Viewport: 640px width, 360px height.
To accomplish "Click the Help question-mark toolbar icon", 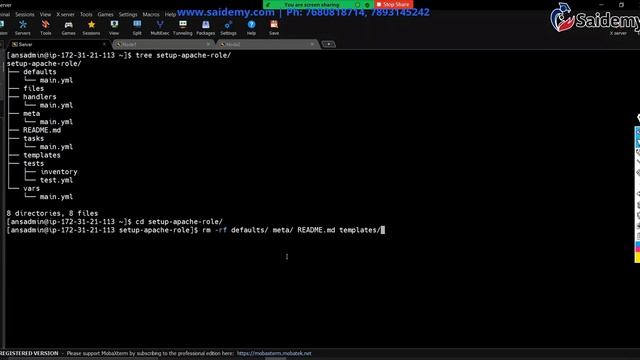I will (251, 27).
